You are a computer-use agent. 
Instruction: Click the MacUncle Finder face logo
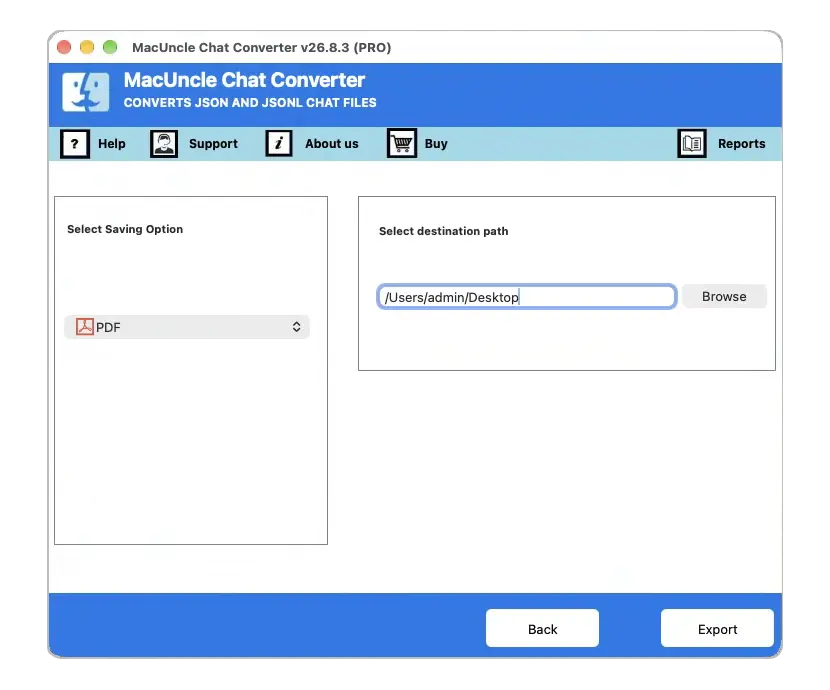(x=86, y=92)
